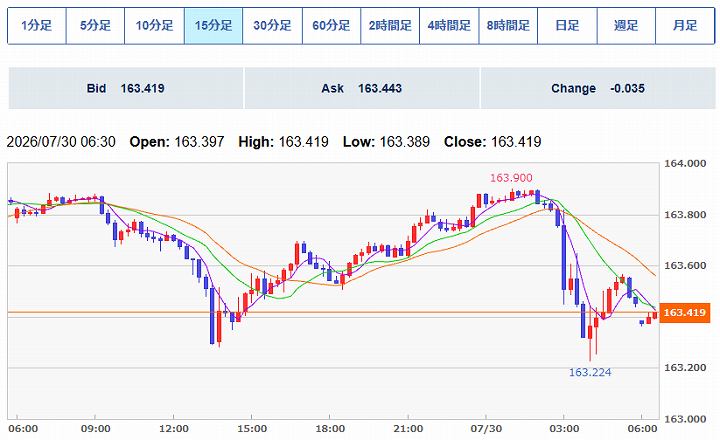Switch to 4時間足 chart view

(x=449, y=26)
